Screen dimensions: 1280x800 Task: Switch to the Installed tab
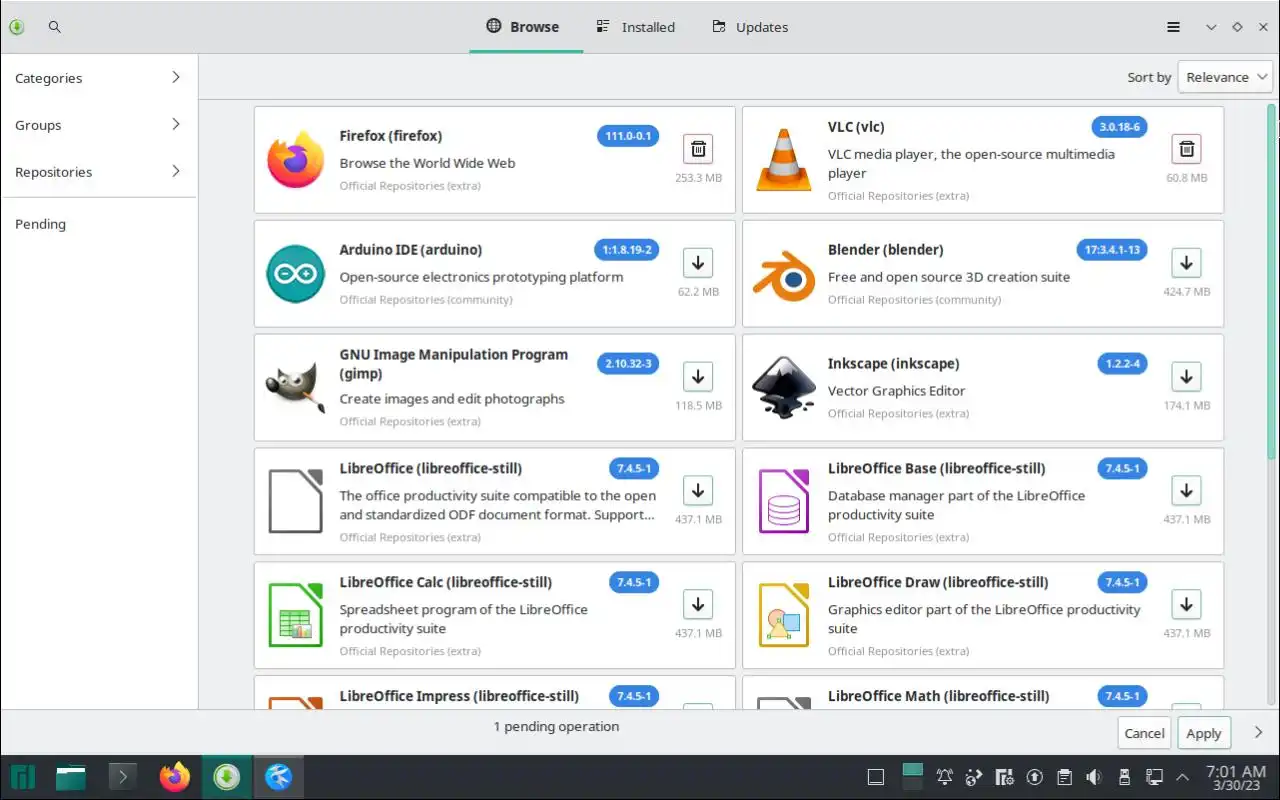click(x=636, y=27)
